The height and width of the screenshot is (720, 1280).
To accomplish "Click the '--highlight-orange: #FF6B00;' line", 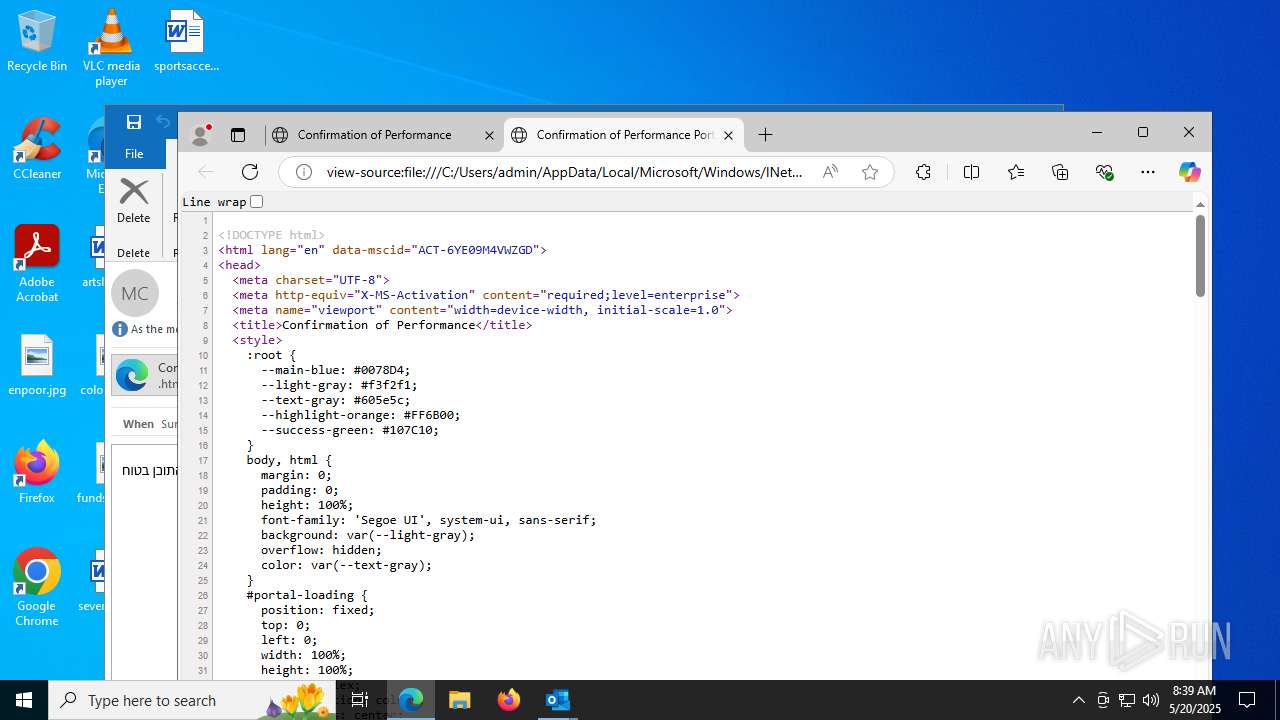I will [360, 415].
